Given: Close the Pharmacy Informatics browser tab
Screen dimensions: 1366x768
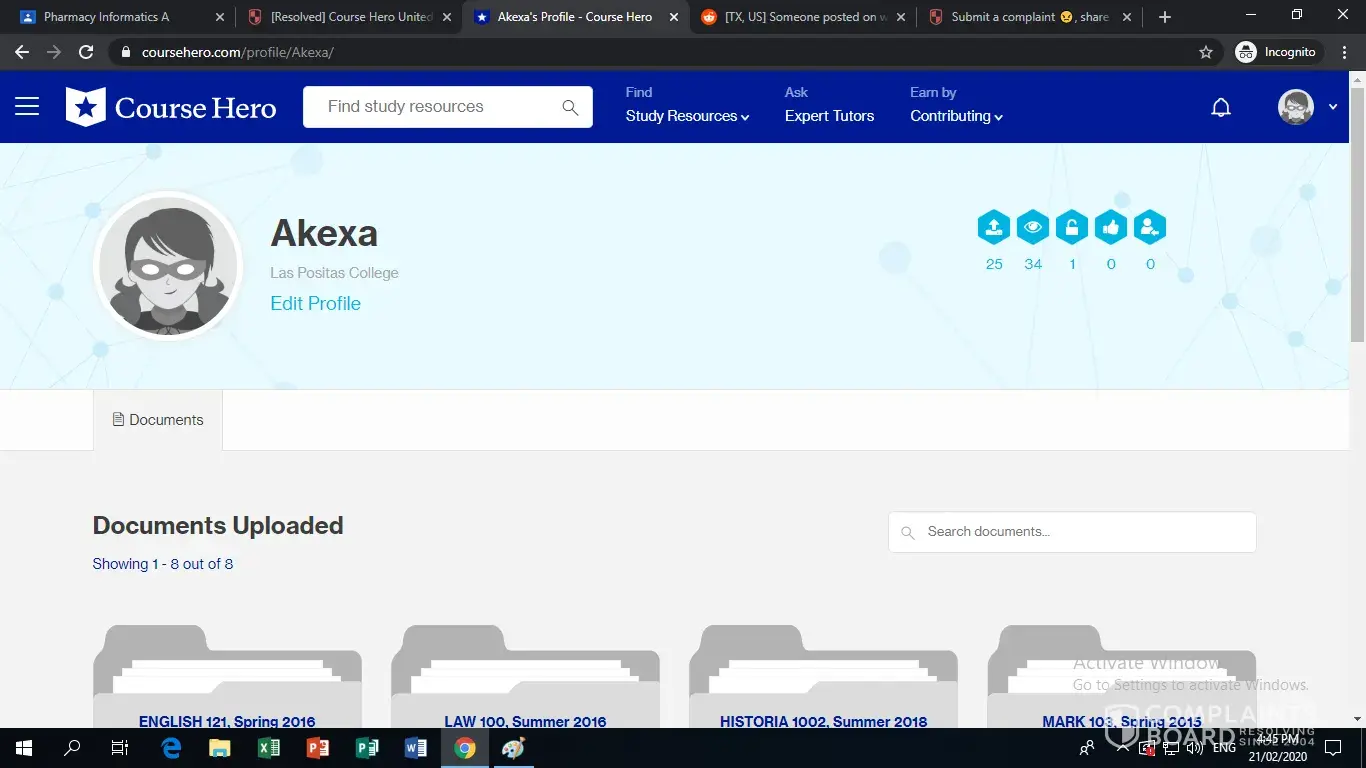Looking at the screenshot, I should 220,17.
